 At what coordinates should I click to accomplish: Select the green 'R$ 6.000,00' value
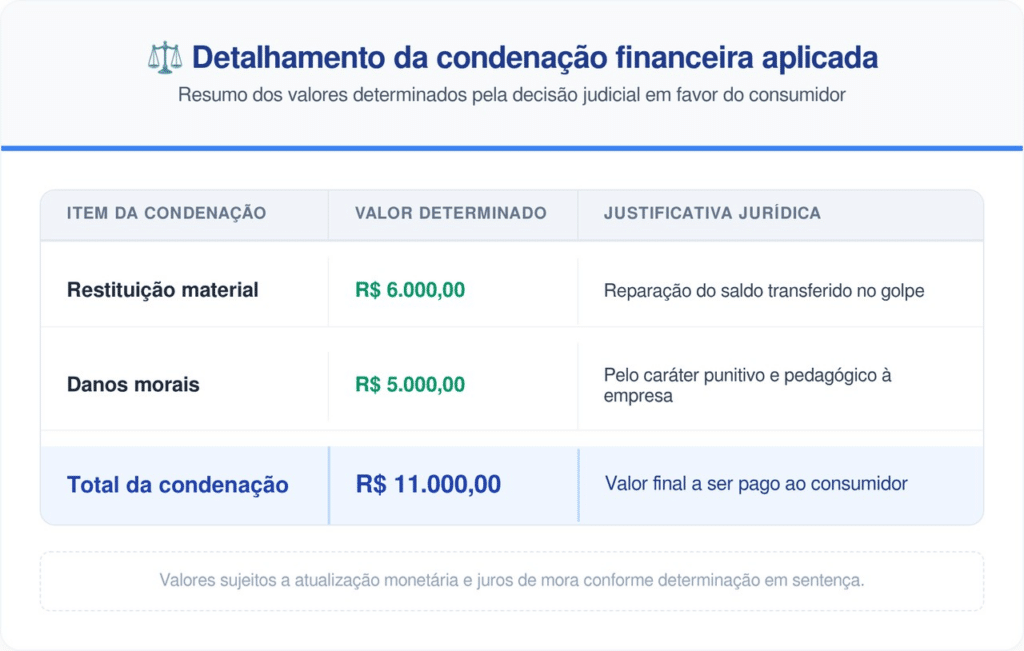410,290
